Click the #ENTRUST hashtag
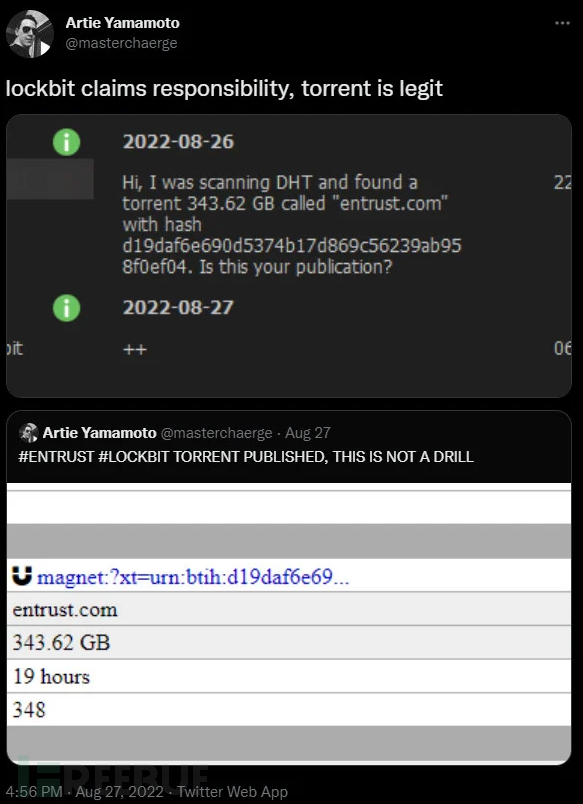Screen dimensions: 583x804 click(x=48, y=457)
